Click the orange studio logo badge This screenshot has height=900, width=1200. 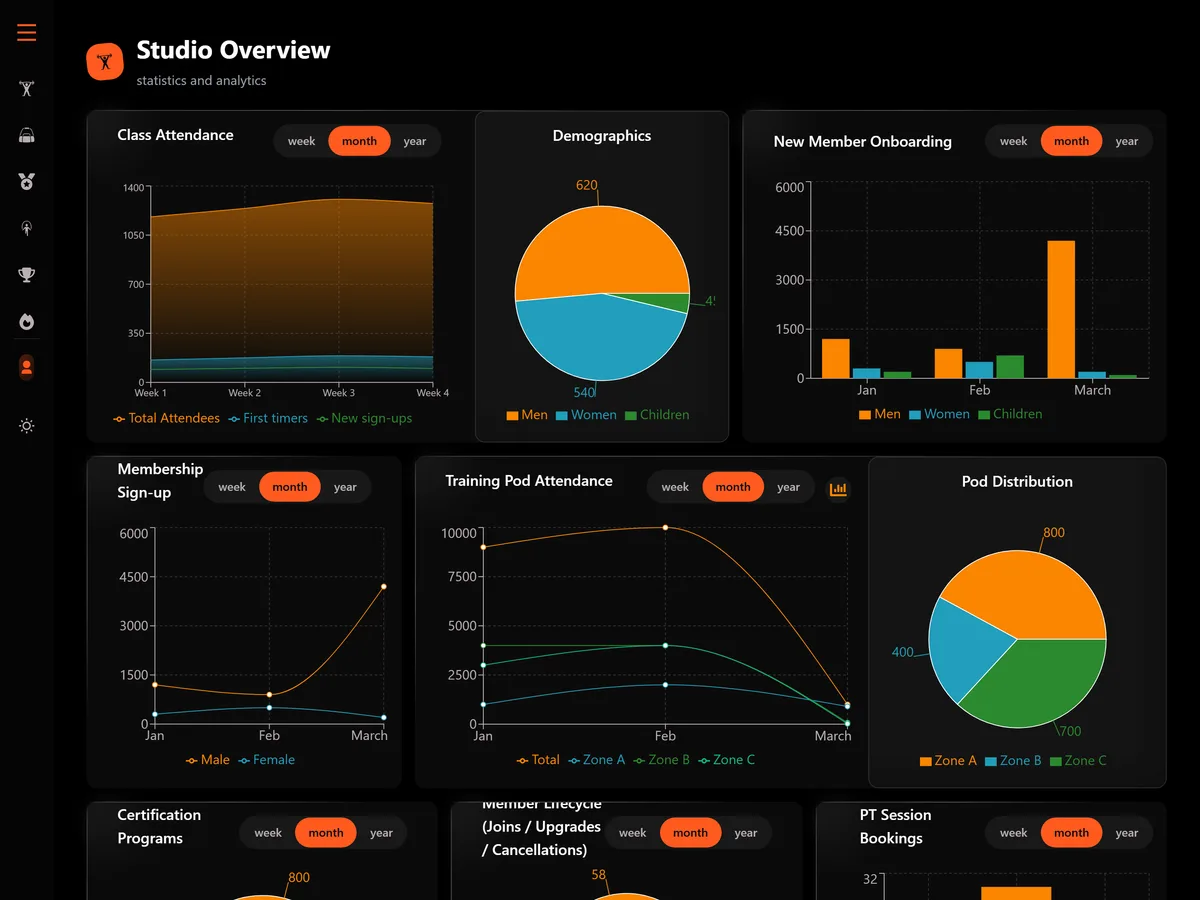coord(104,62)
